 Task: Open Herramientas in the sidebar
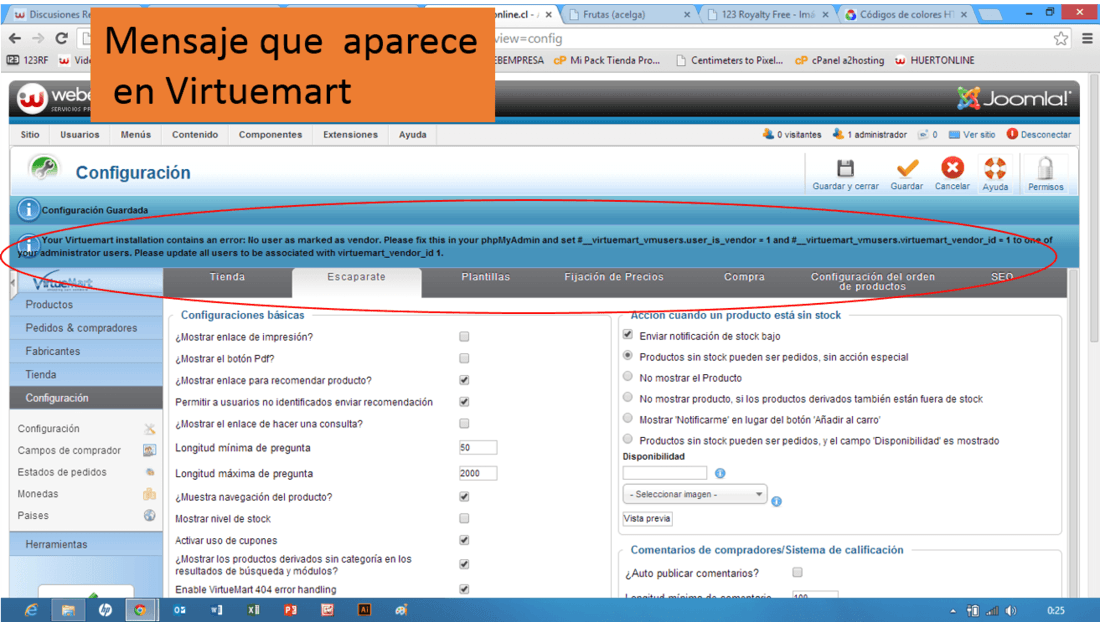tap(86, 544)
